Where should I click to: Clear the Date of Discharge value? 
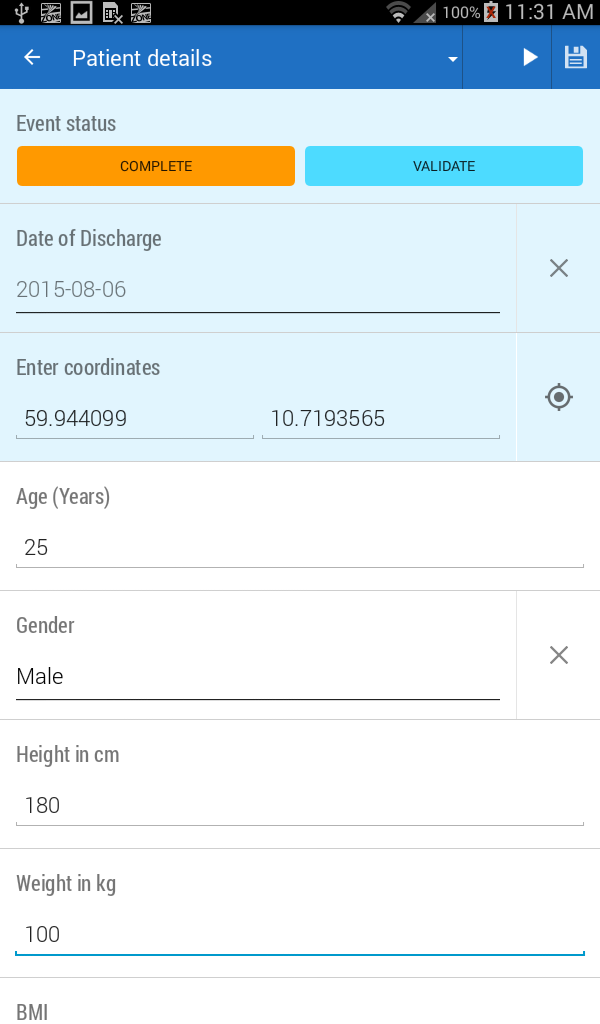coord(559,268)
